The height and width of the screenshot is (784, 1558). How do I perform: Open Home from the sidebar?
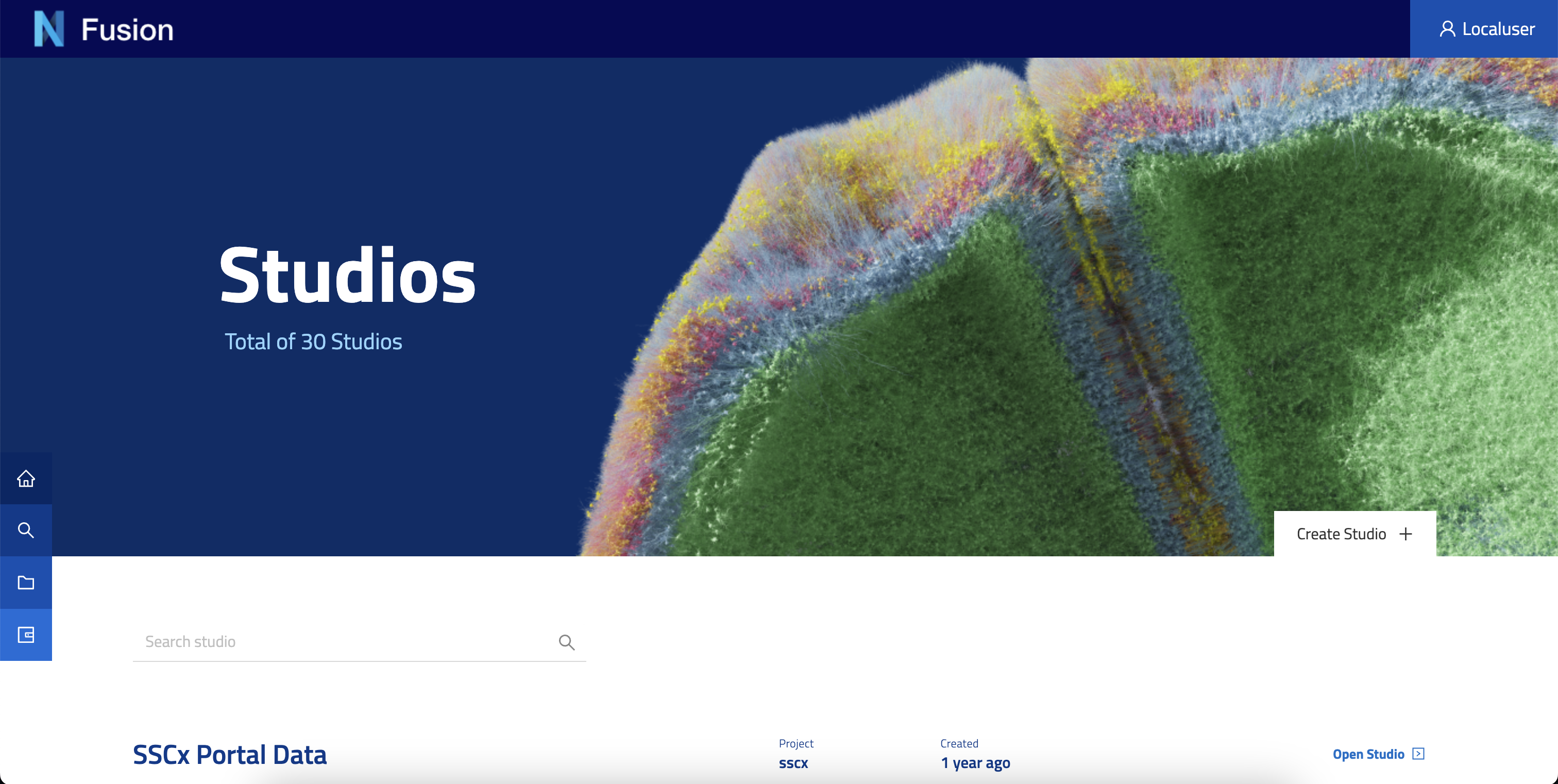point(26,478)
